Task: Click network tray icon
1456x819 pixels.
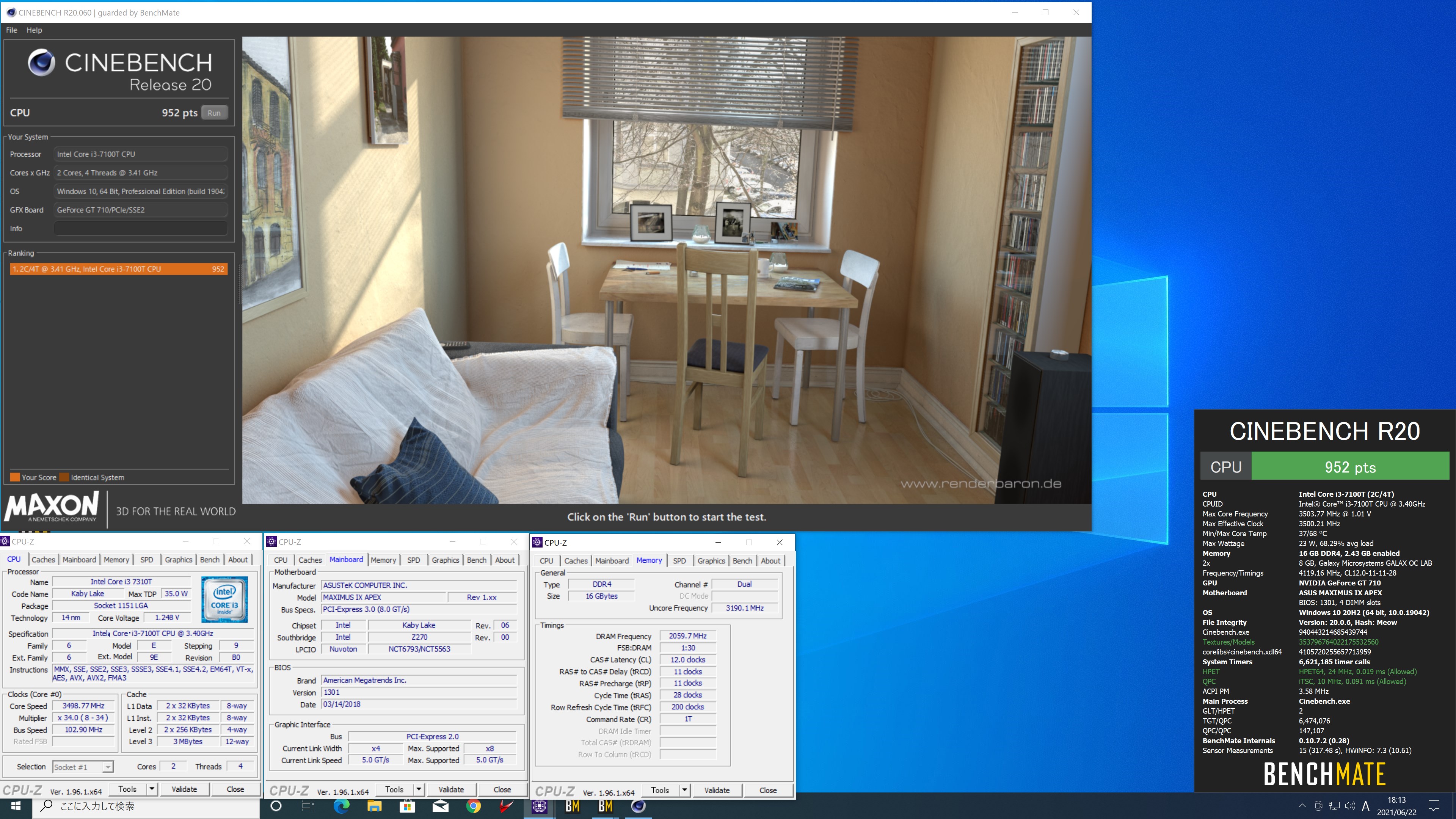Action: point(1335,806)
